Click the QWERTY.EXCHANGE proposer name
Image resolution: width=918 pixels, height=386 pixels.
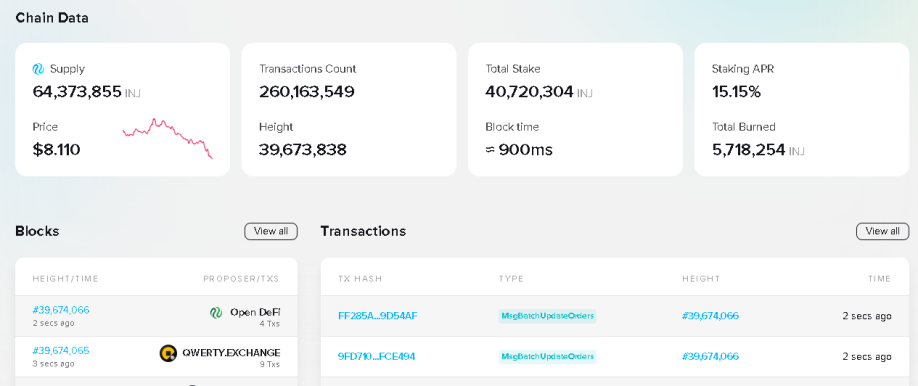231,353
